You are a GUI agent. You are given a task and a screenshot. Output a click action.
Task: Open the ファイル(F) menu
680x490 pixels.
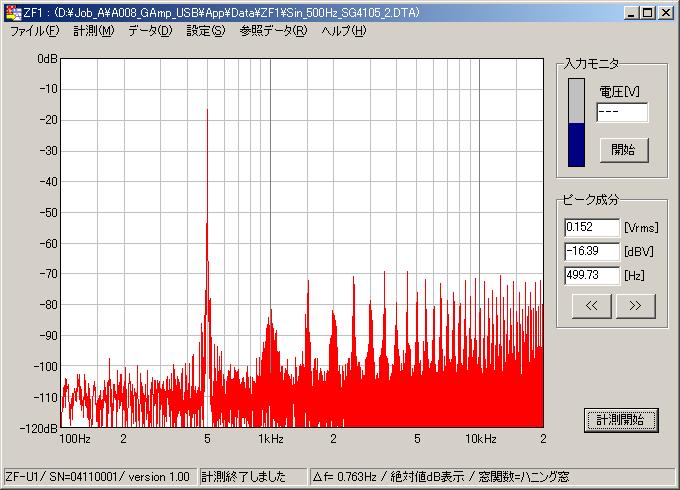coord(34,31)
